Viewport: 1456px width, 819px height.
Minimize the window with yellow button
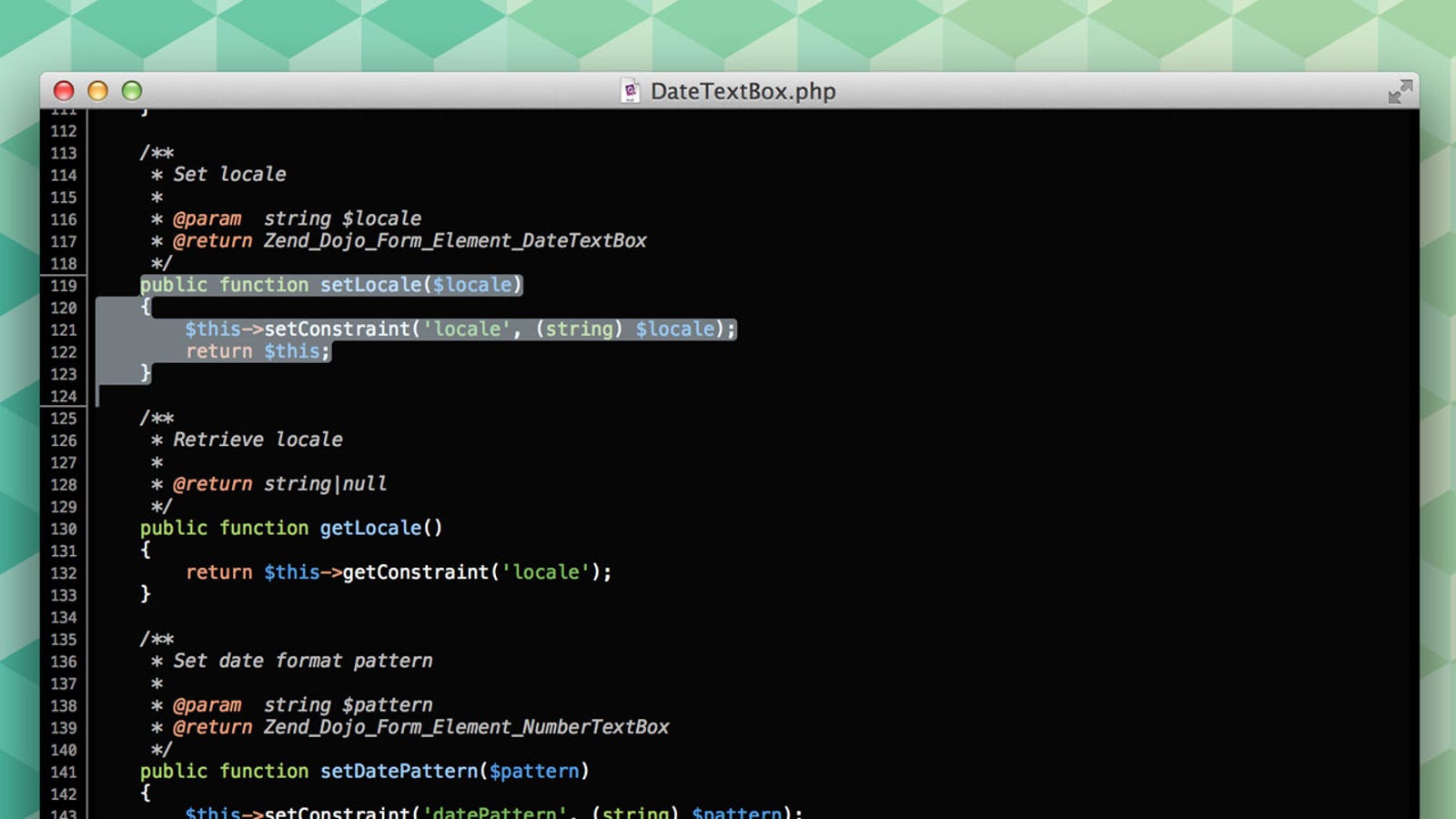click(97, 90)
